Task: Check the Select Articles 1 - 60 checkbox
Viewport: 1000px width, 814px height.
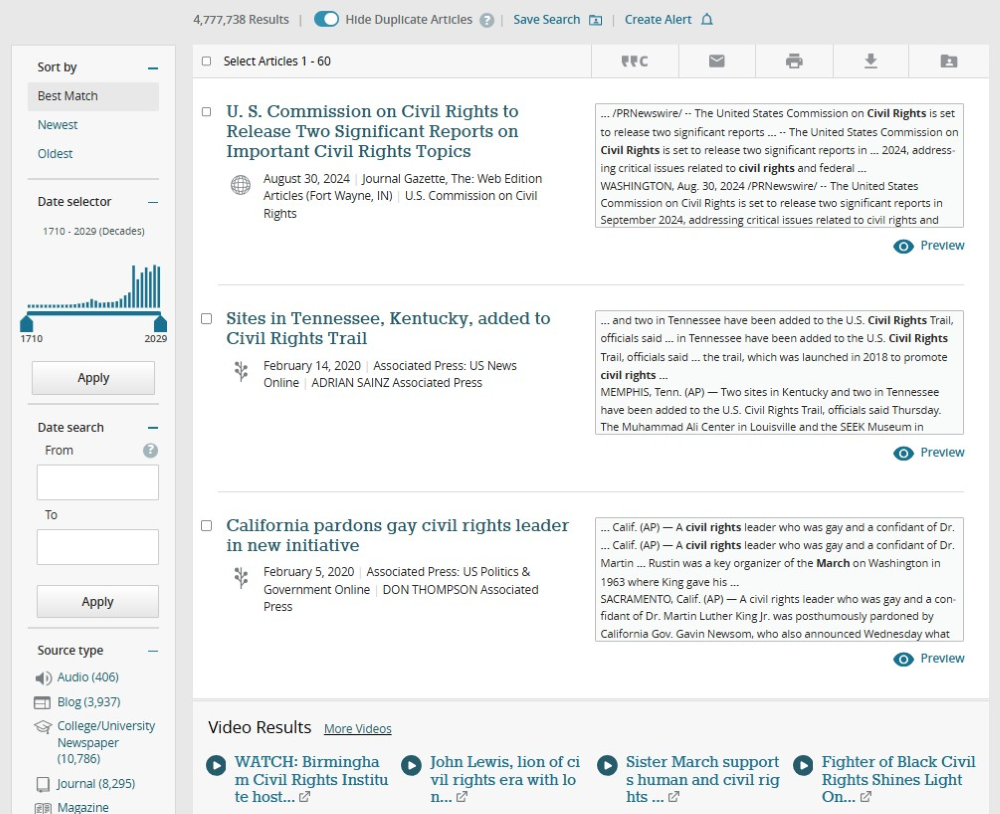Action: pyautogui.click(x=207, y=61)
